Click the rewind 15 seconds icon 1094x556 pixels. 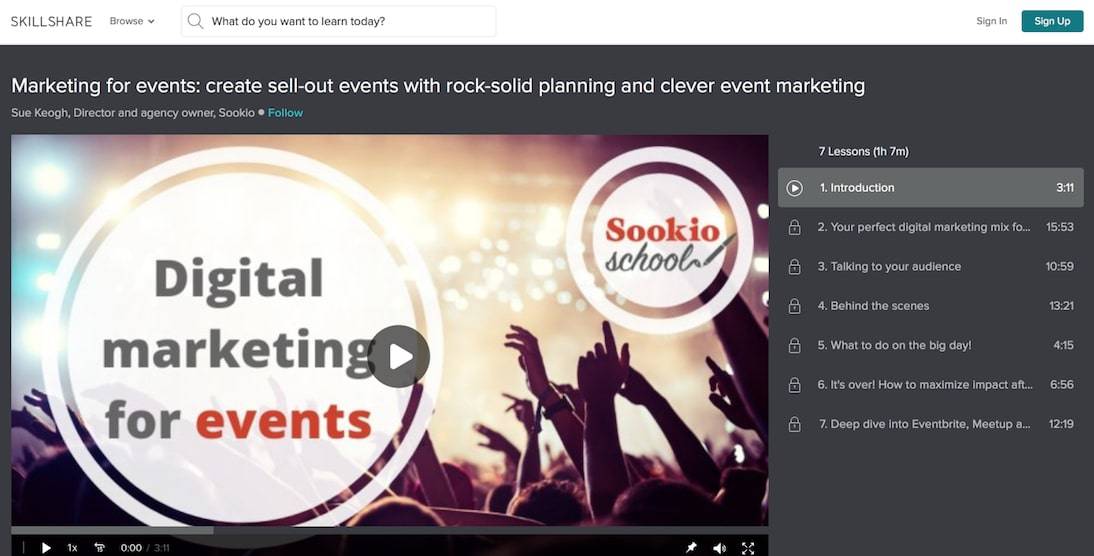click(99, 548)
